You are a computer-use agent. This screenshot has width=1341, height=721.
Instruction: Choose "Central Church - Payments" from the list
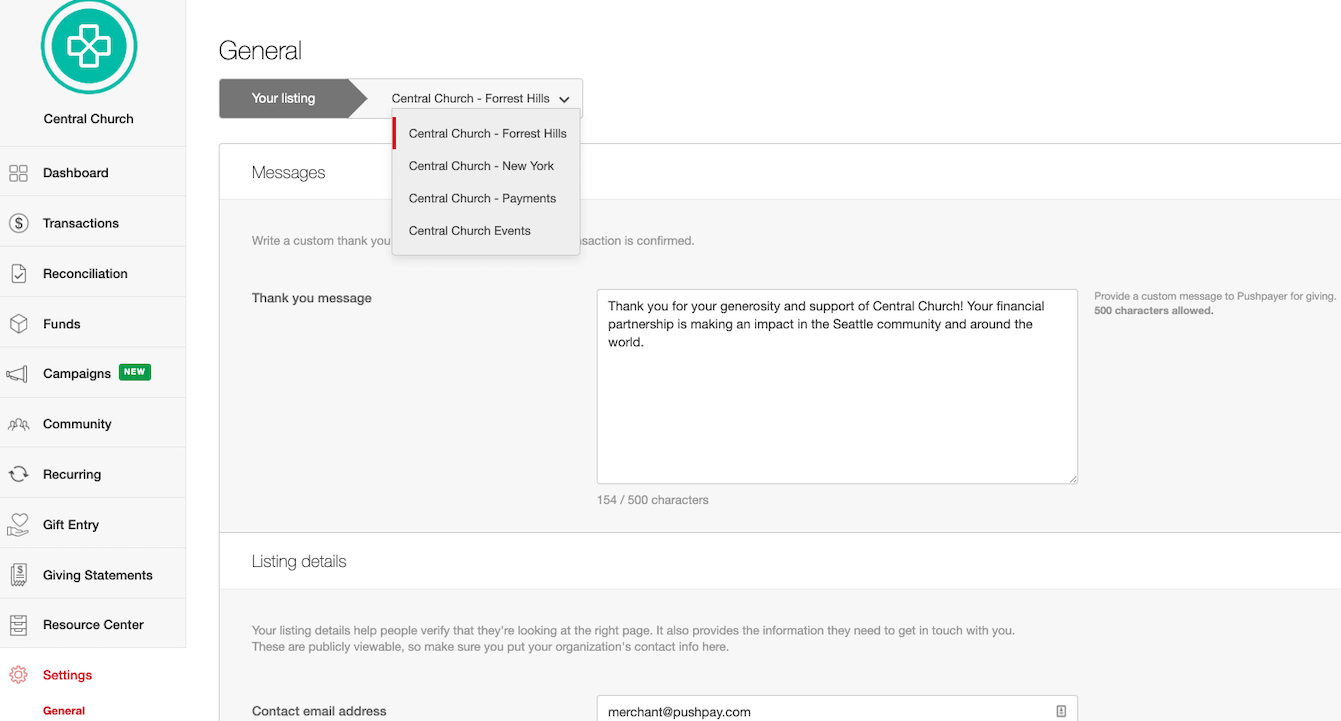[x=482, y=198]
